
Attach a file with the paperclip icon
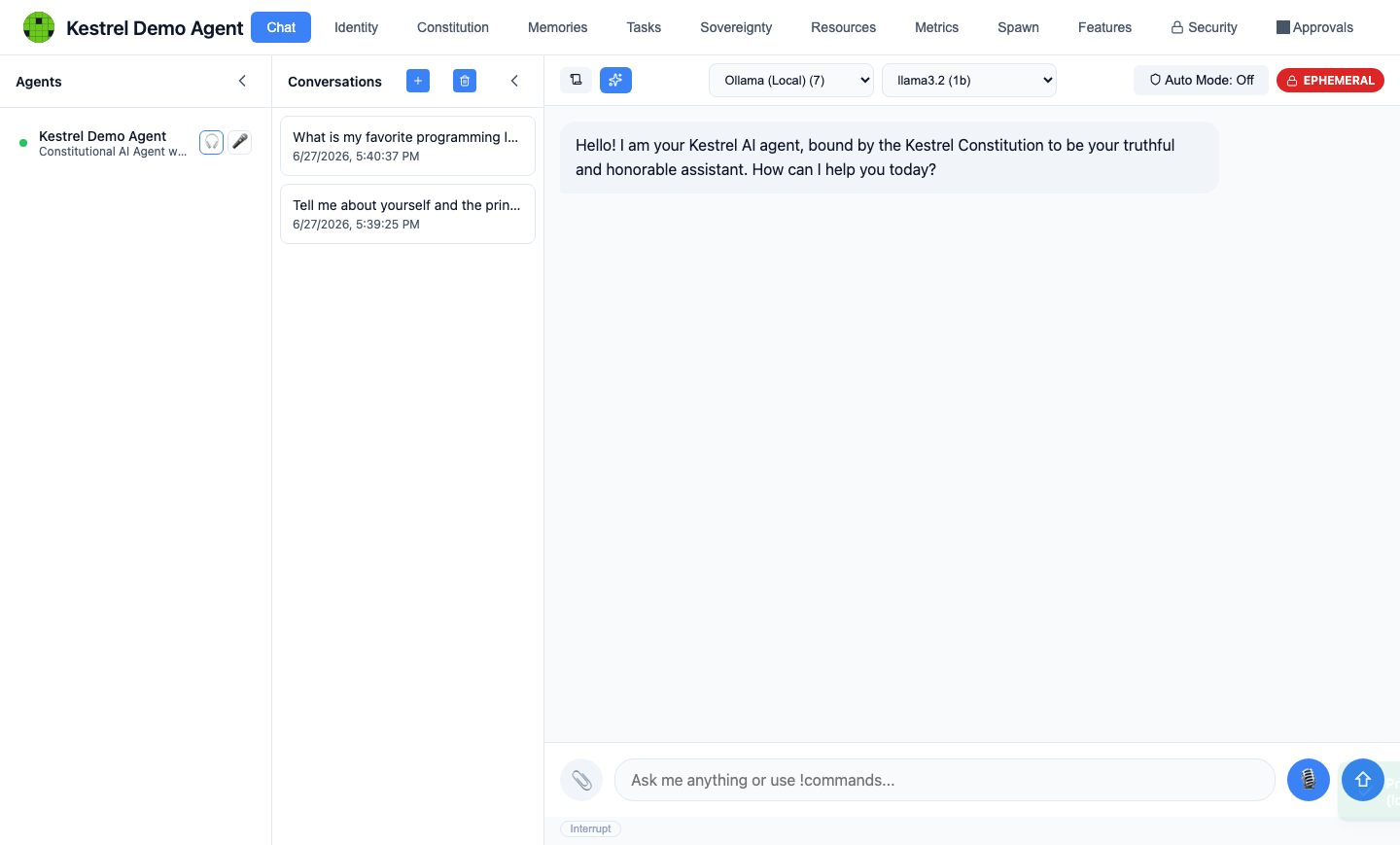[581, 780]
